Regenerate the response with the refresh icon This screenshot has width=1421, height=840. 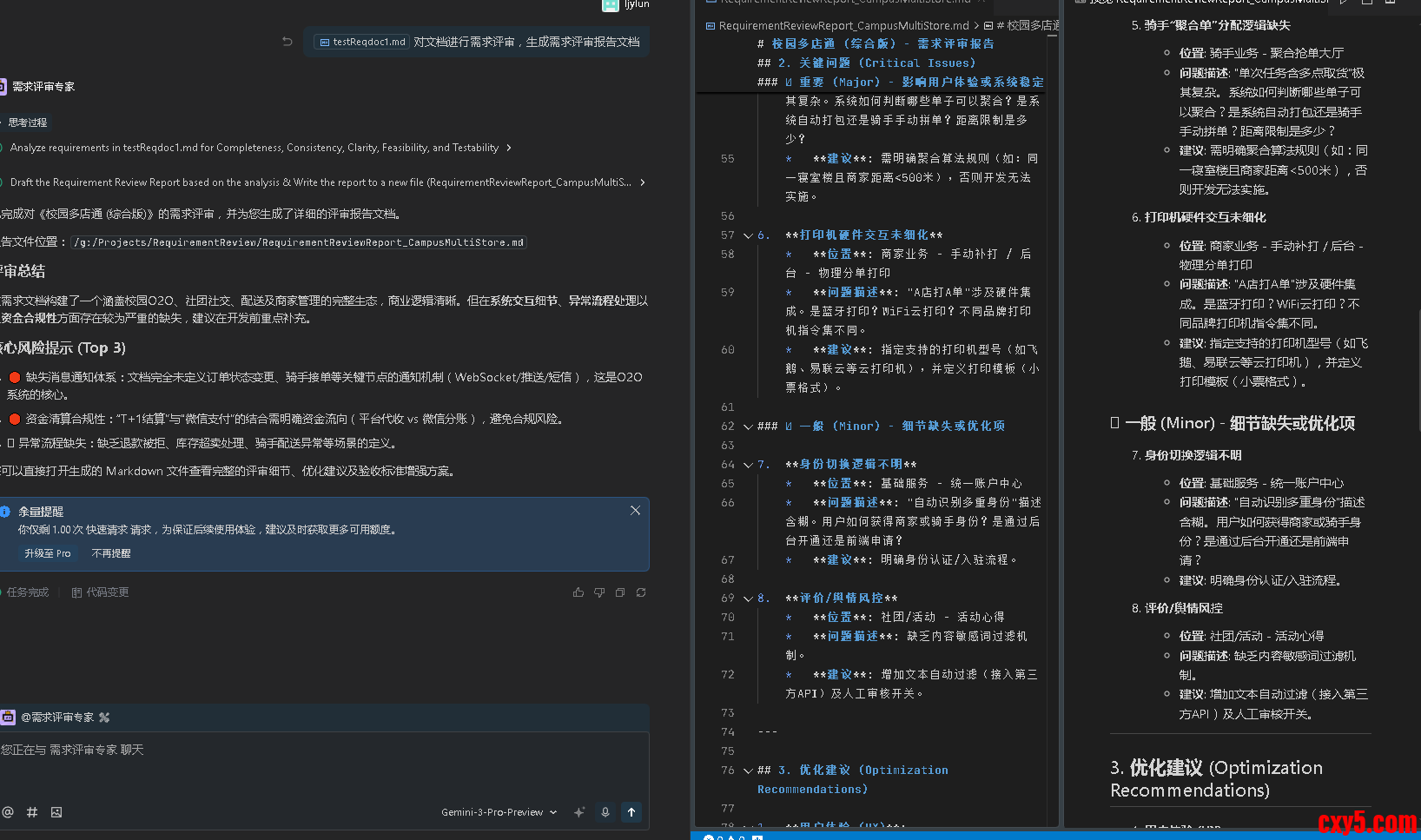tap(641, 592)
